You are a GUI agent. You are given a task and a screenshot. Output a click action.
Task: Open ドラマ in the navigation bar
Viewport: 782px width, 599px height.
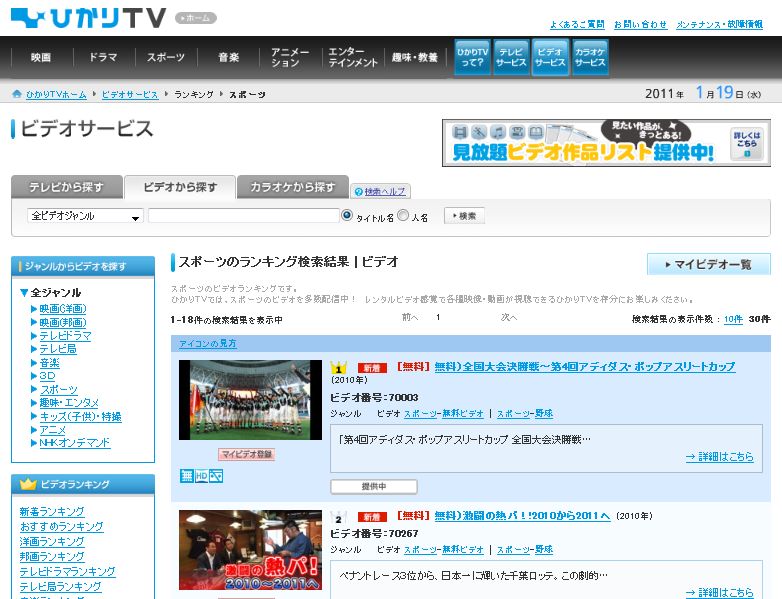(x=103, y=57)
